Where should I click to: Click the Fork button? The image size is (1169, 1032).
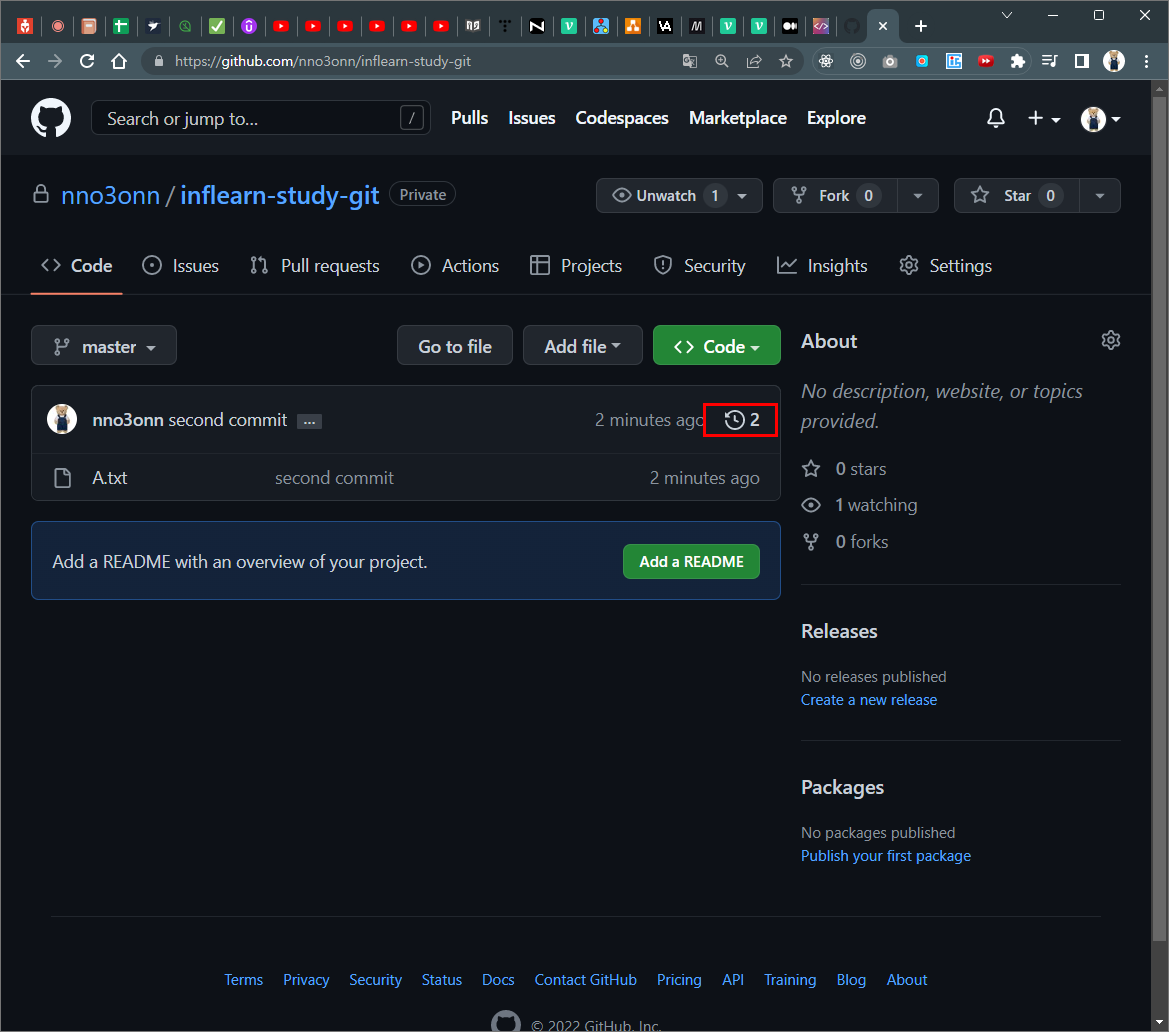pos(835,195)
